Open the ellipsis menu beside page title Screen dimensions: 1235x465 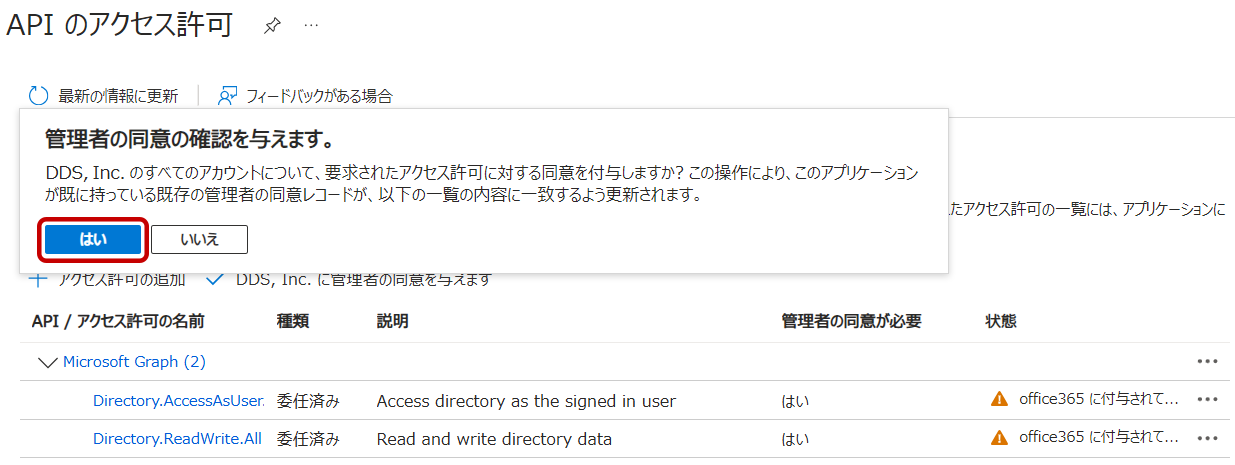[311, 26]
